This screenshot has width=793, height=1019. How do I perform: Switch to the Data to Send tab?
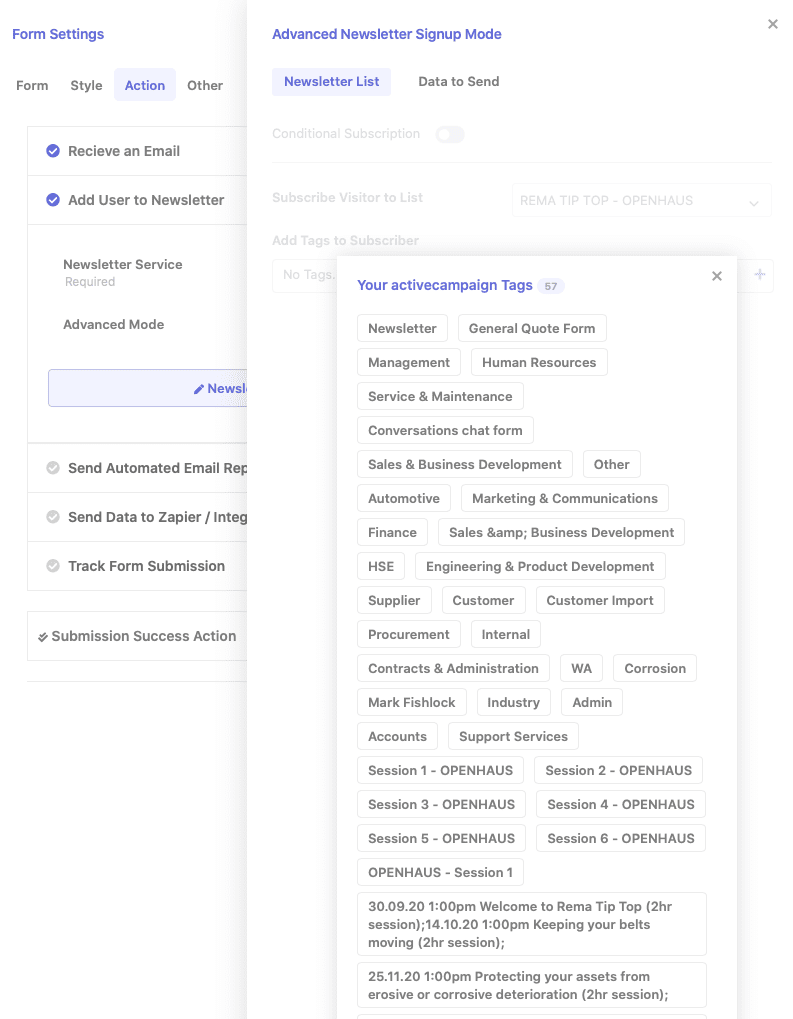[x=458, y=82]
